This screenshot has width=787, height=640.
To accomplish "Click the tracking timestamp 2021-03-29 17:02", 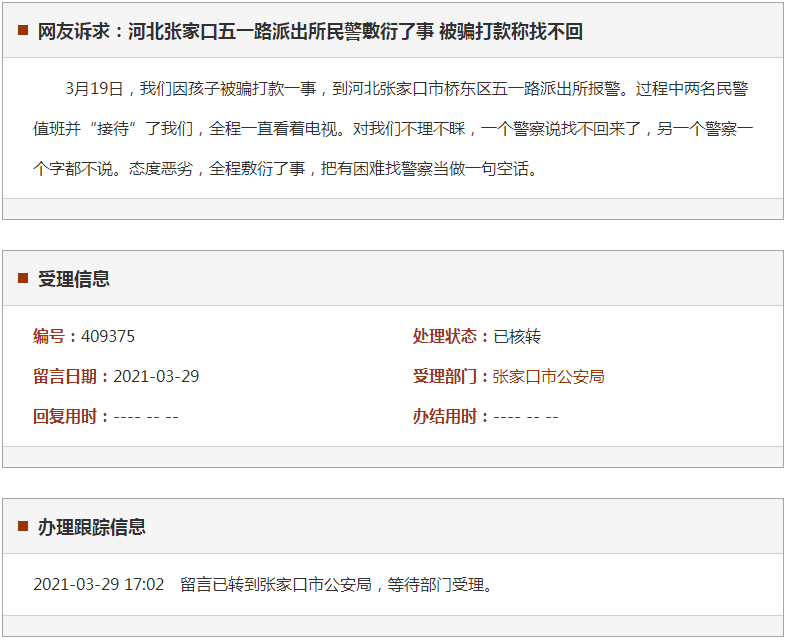I will coord(98,585).
